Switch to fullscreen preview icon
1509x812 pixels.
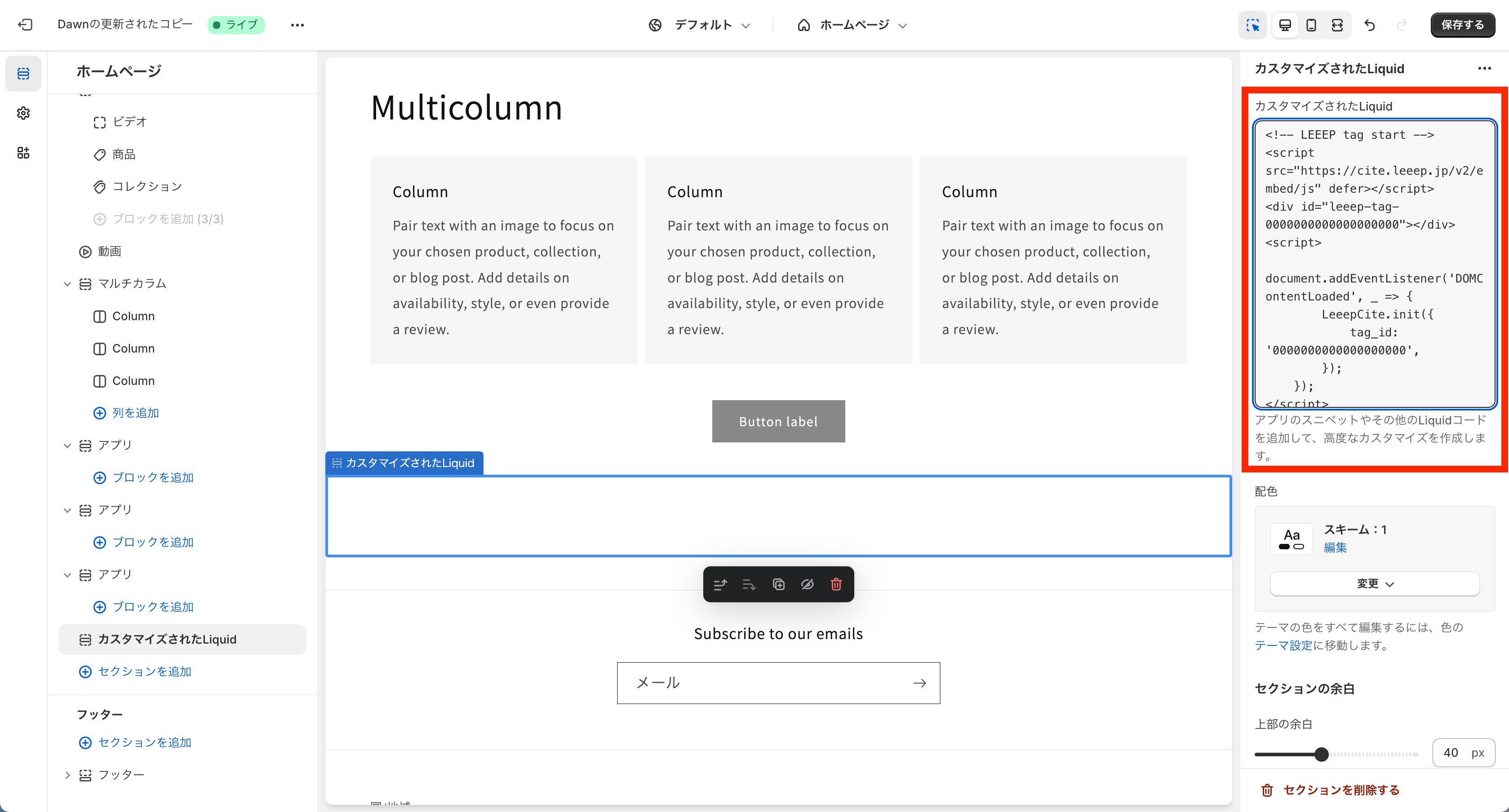pos(1337,25)
